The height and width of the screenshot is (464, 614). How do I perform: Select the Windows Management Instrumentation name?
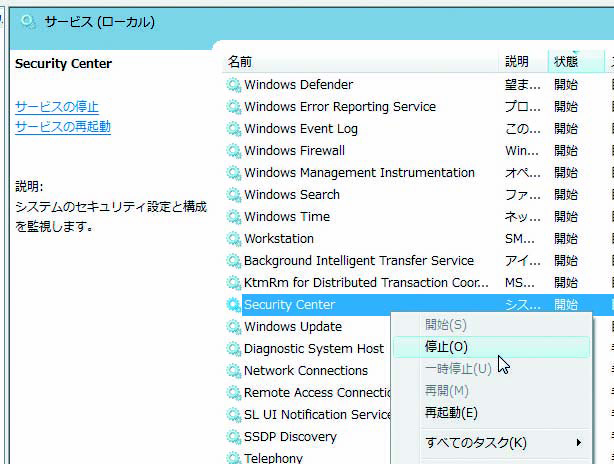point(359,173)
